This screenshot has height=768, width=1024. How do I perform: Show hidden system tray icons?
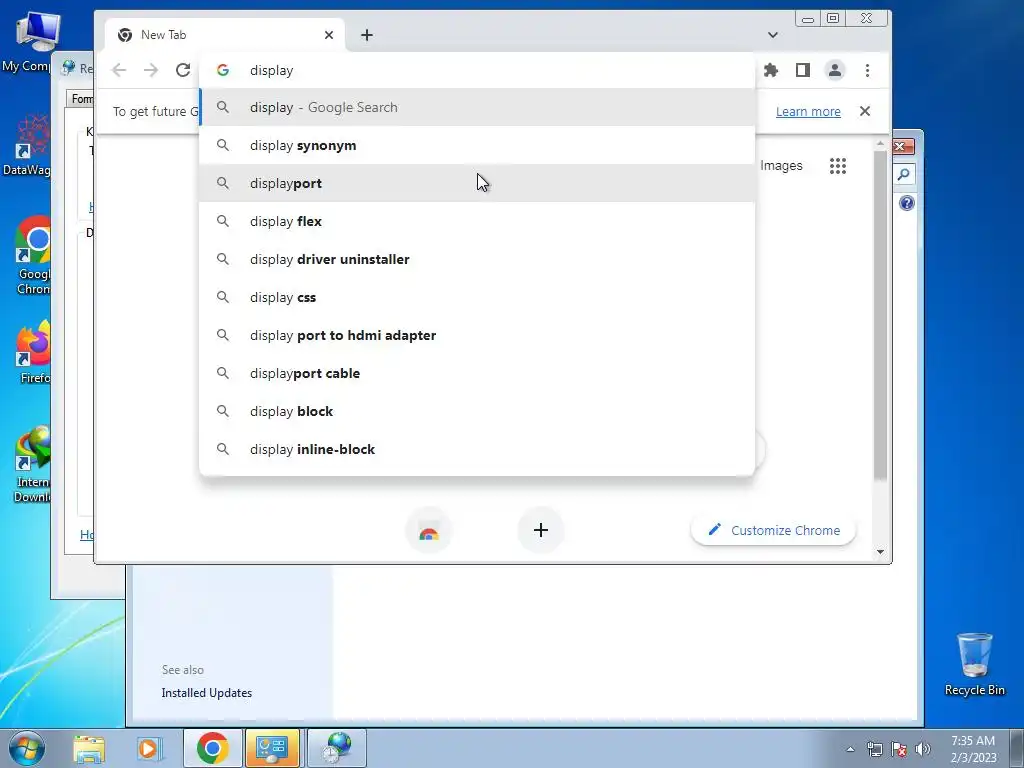click(850, 749)
